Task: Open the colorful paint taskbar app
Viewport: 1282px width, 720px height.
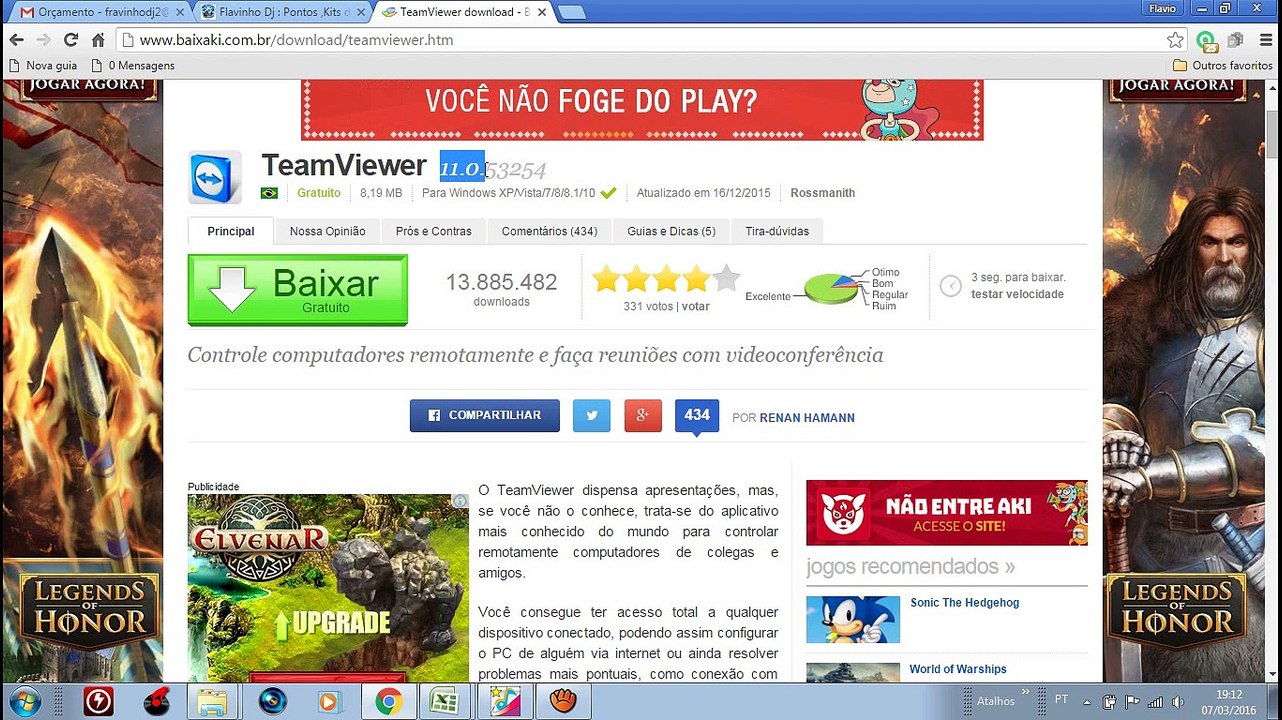Action: click(x=505, y=701)
